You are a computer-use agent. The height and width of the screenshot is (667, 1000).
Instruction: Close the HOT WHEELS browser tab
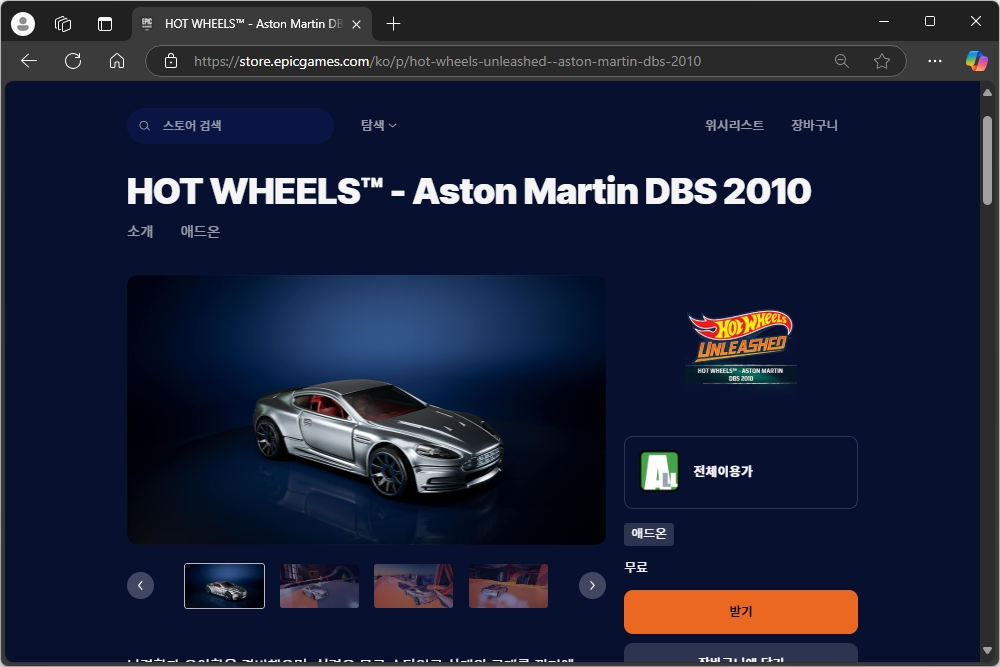(x=357, y=24)
